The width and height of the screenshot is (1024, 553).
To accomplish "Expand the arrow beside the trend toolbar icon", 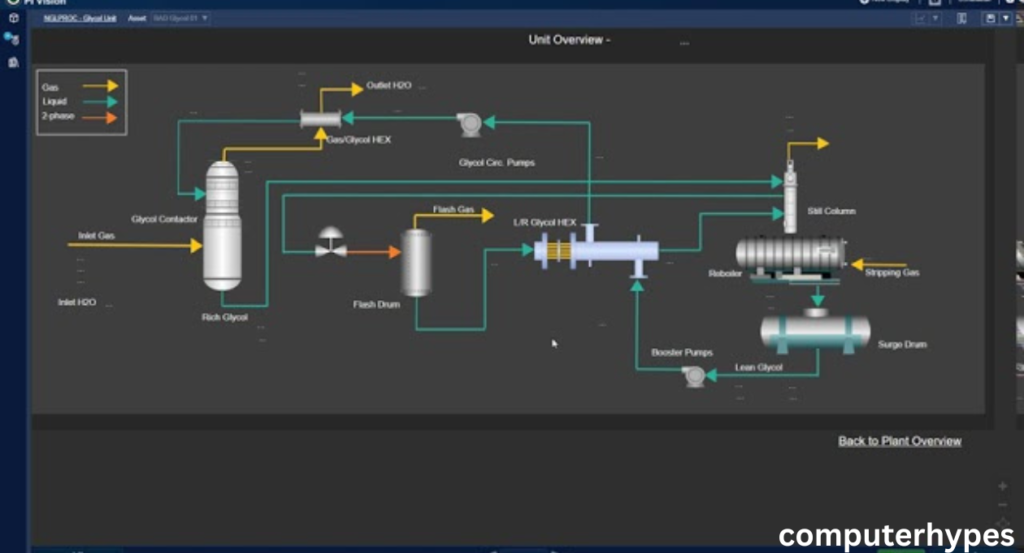I will pos(936,18).
